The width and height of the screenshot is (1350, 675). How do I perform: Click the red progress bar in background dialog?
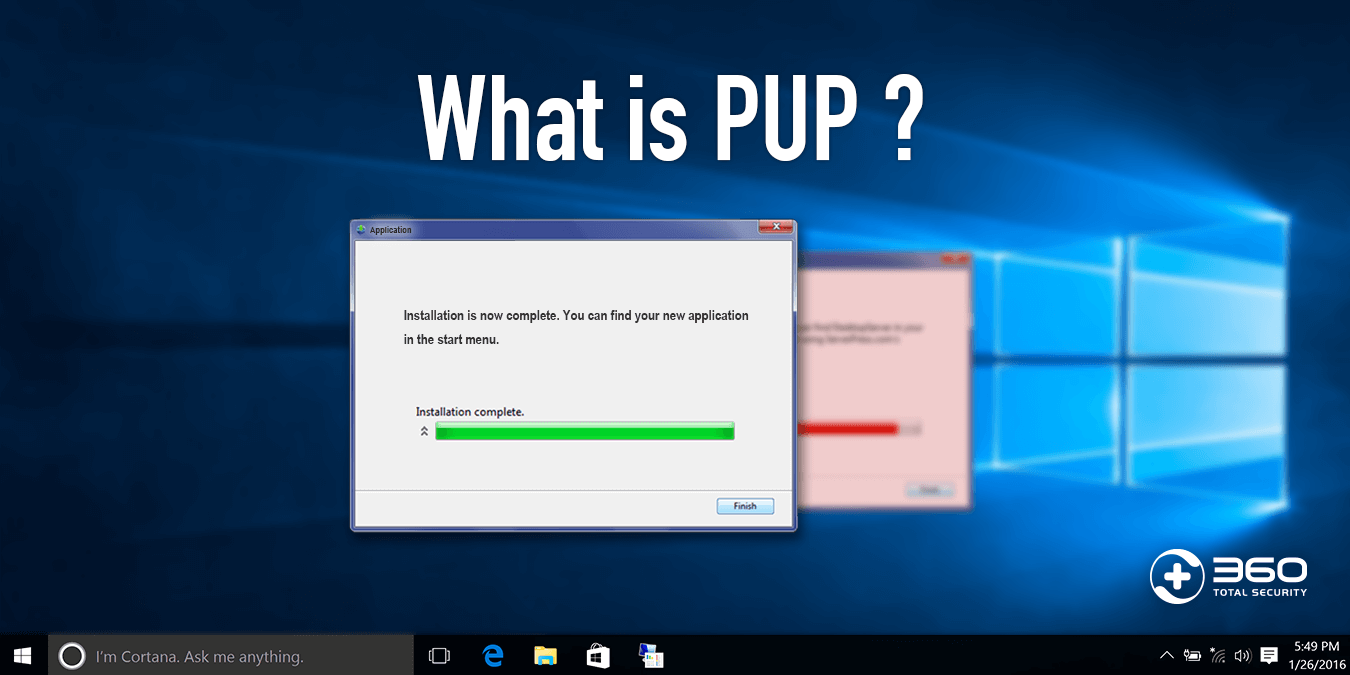850,428
